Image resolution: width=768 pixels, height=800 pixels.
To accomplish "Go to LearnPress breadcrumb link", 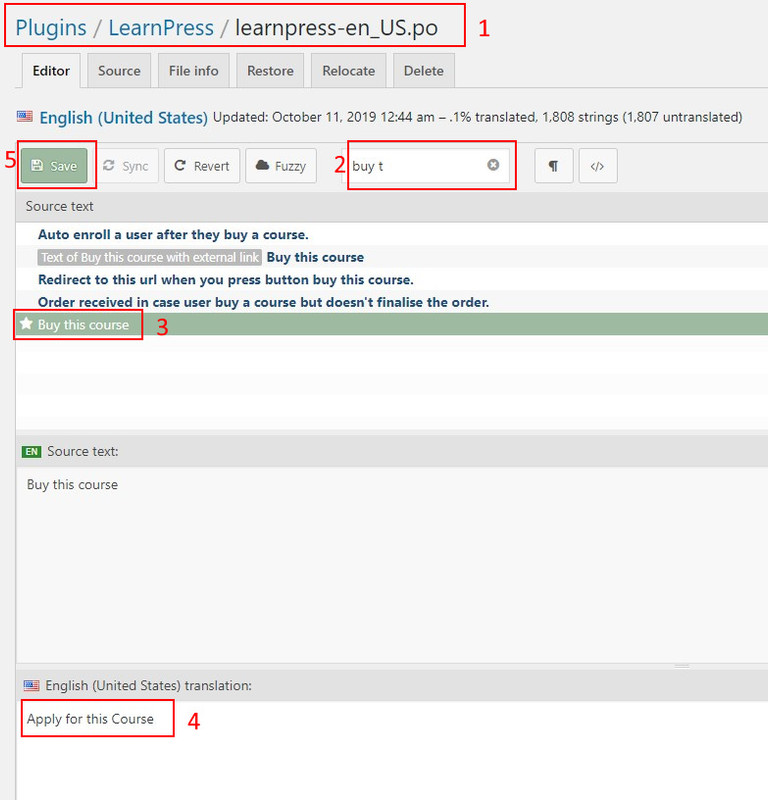I will pyautogui.click(x=161, y=28).
